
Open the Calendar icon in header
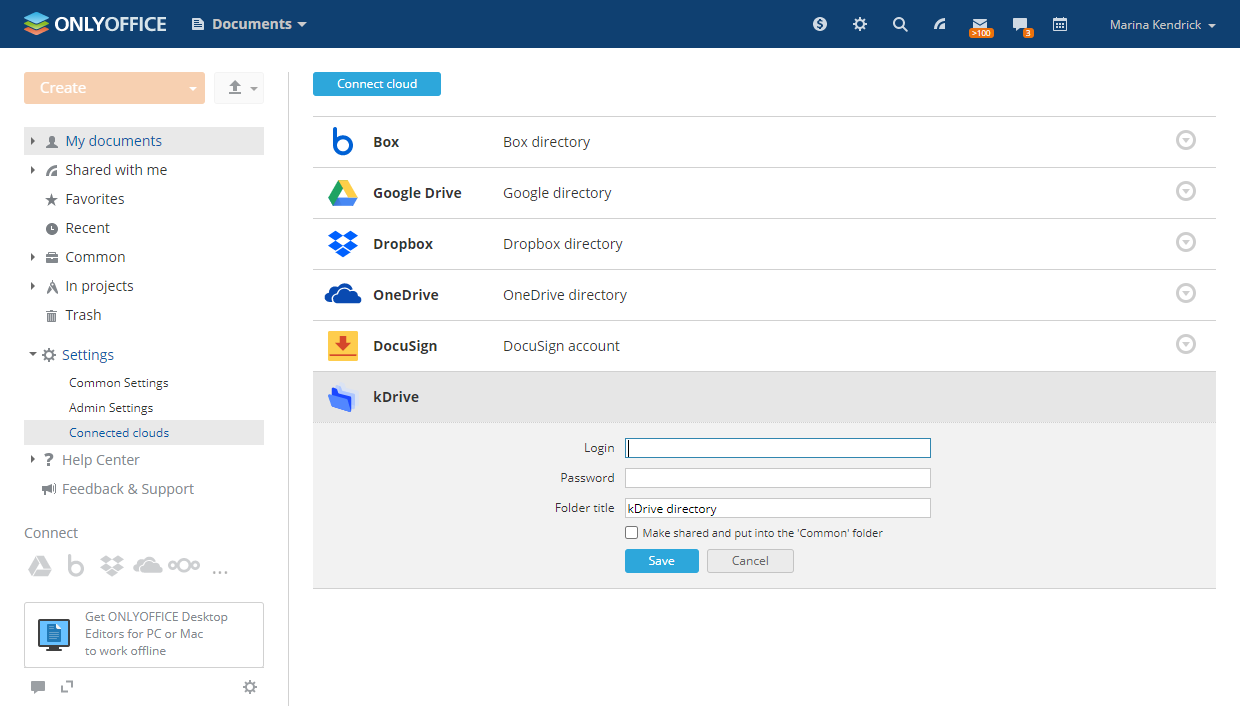[x=1060, y=24]
